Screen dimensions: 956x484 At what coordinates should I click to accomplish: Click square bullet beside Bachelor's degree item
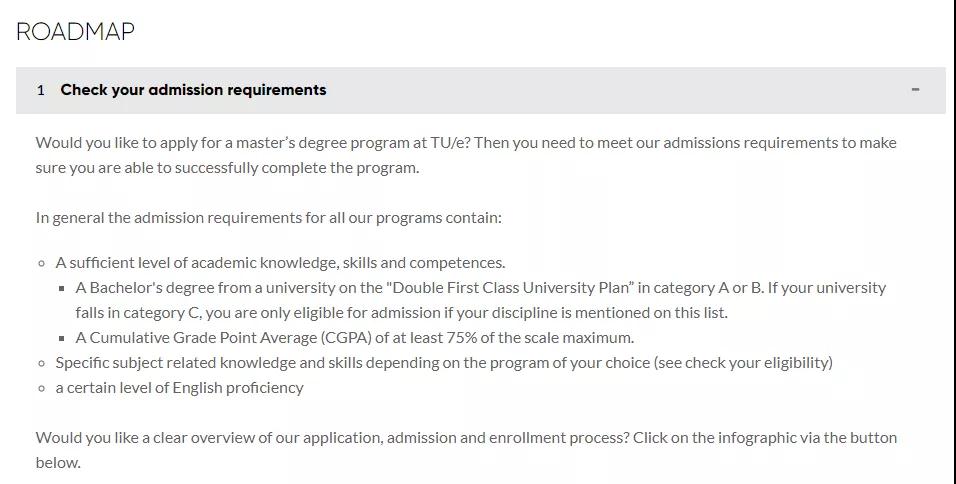click(62, 288)
